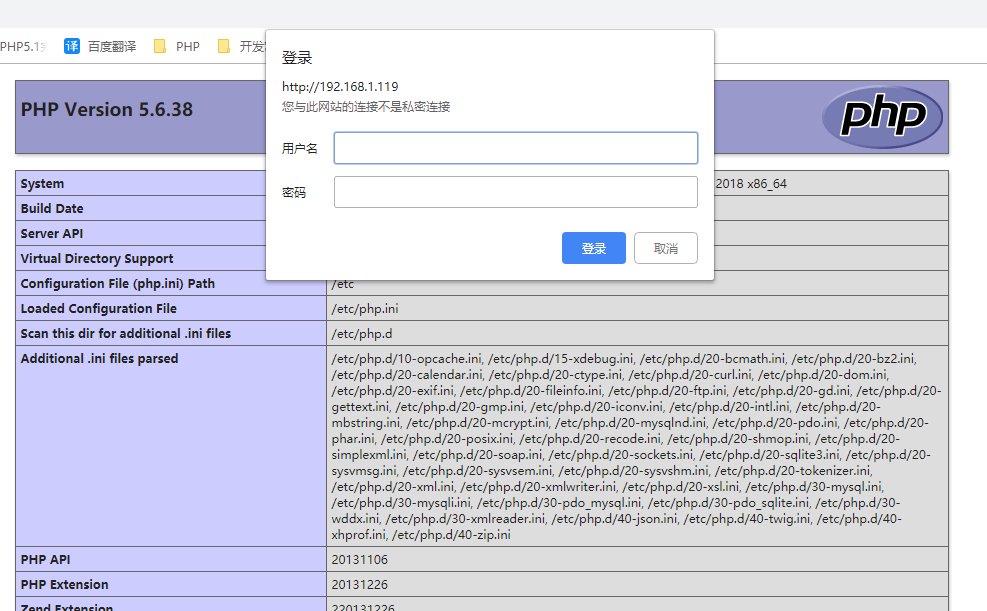Select the Loaded Configuration File label
The height and width of the screenshot is (611, 987).
[x=99, y=308]
